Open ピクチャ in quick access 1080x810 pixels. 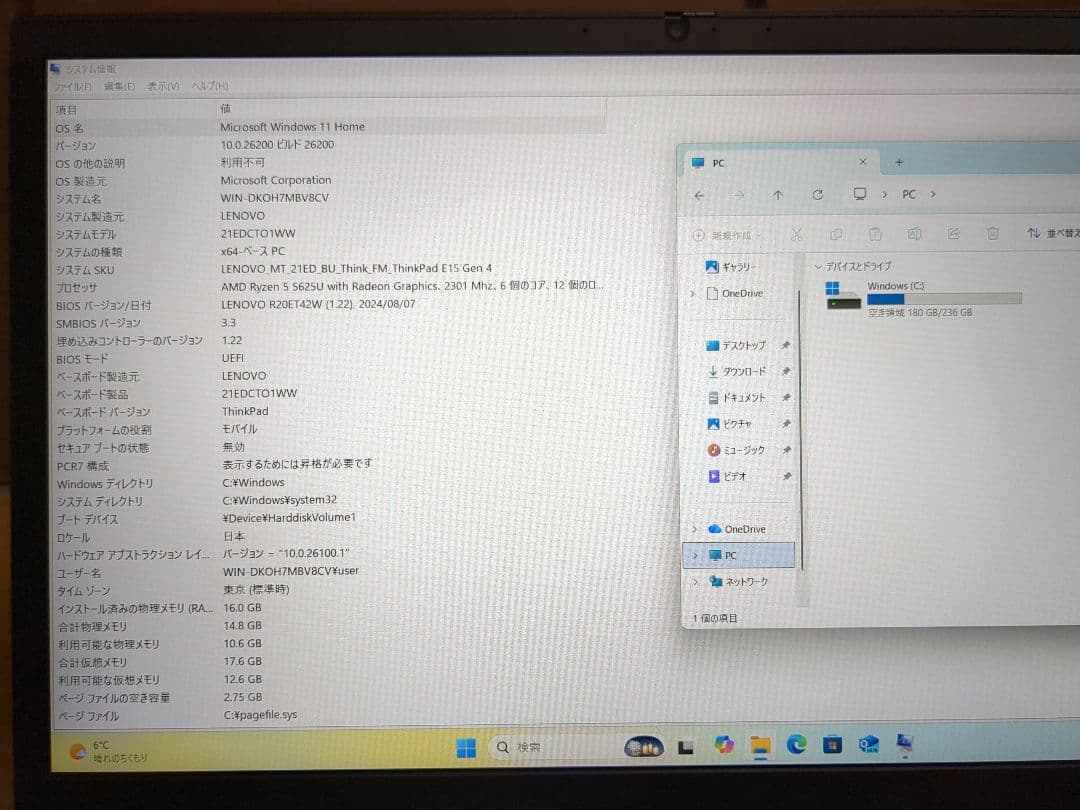point(729,424)
